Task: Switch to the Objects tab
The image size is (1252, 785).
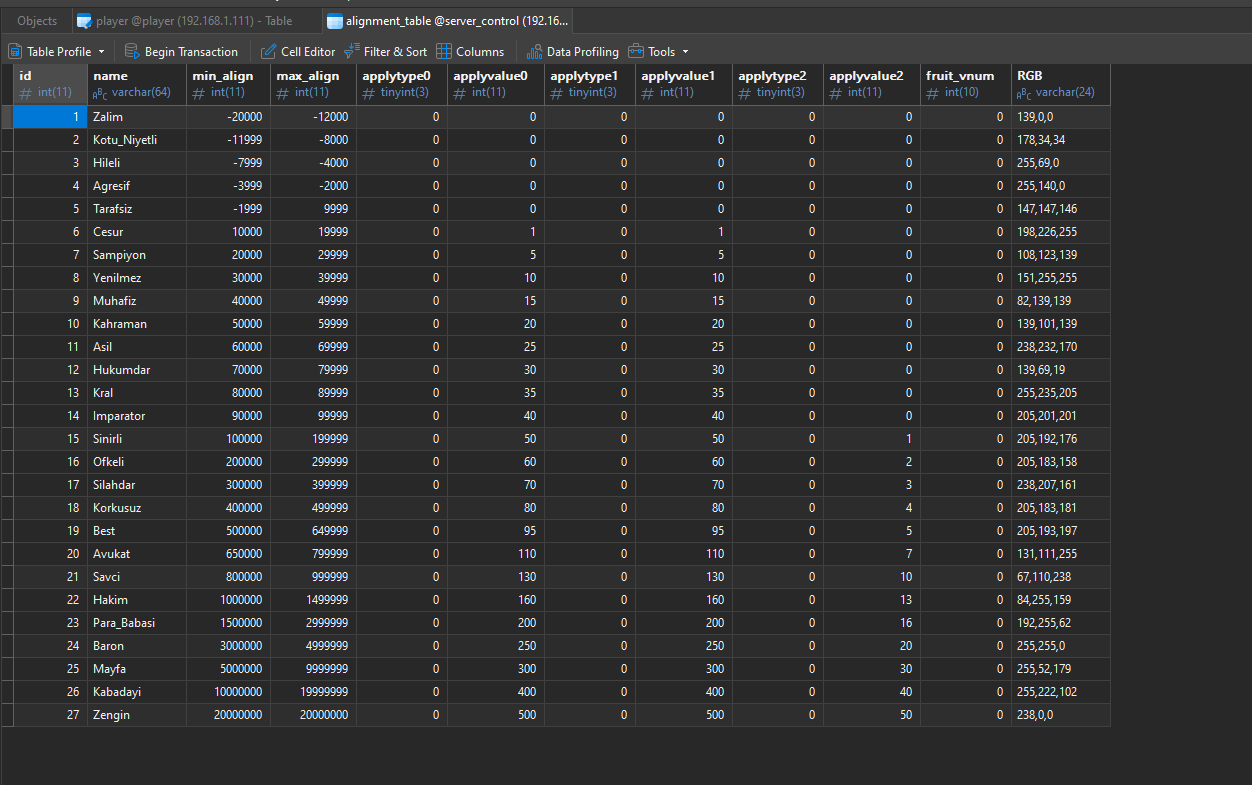Action: 37,21
